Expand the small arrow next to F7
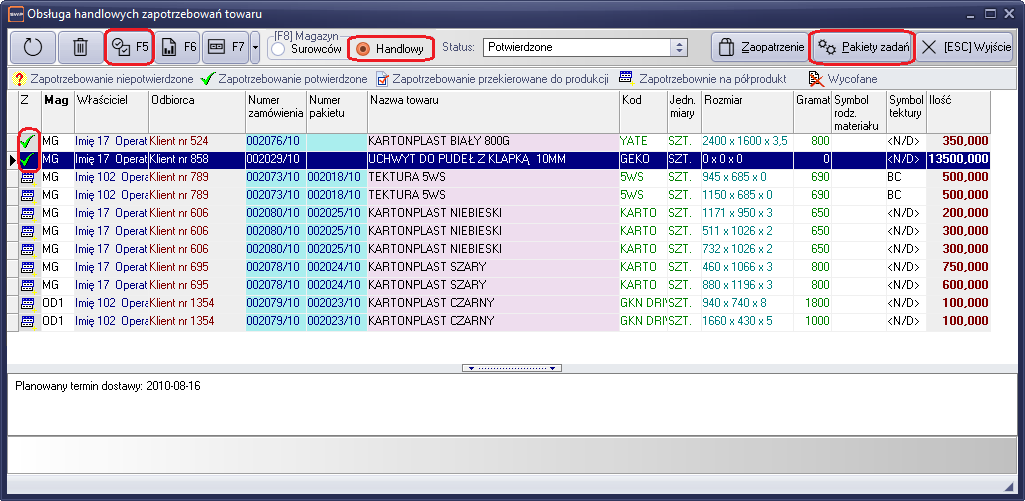The height and width of the screenshot is (501, 1025). 256,47
